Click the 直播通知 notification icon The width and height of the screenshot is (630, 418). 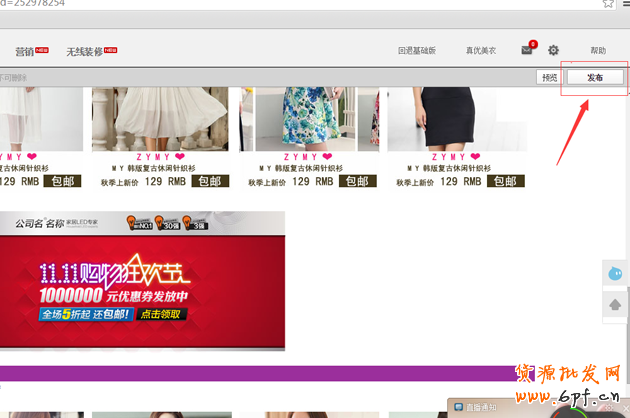click(458, 407)
